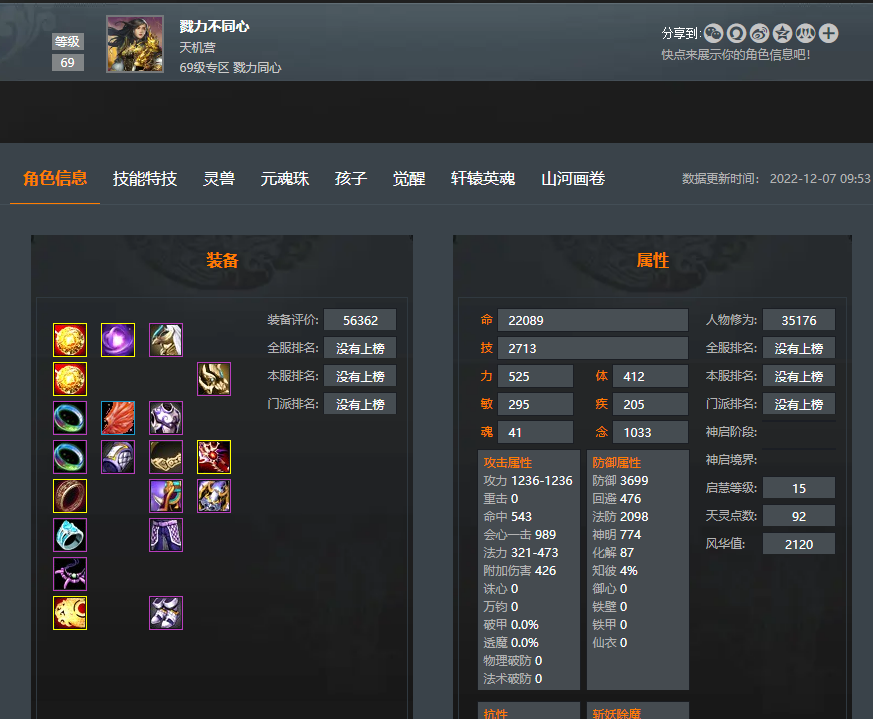Click the purple trousers equipment icon
This screenshot has height=719, width=873.
166,535
